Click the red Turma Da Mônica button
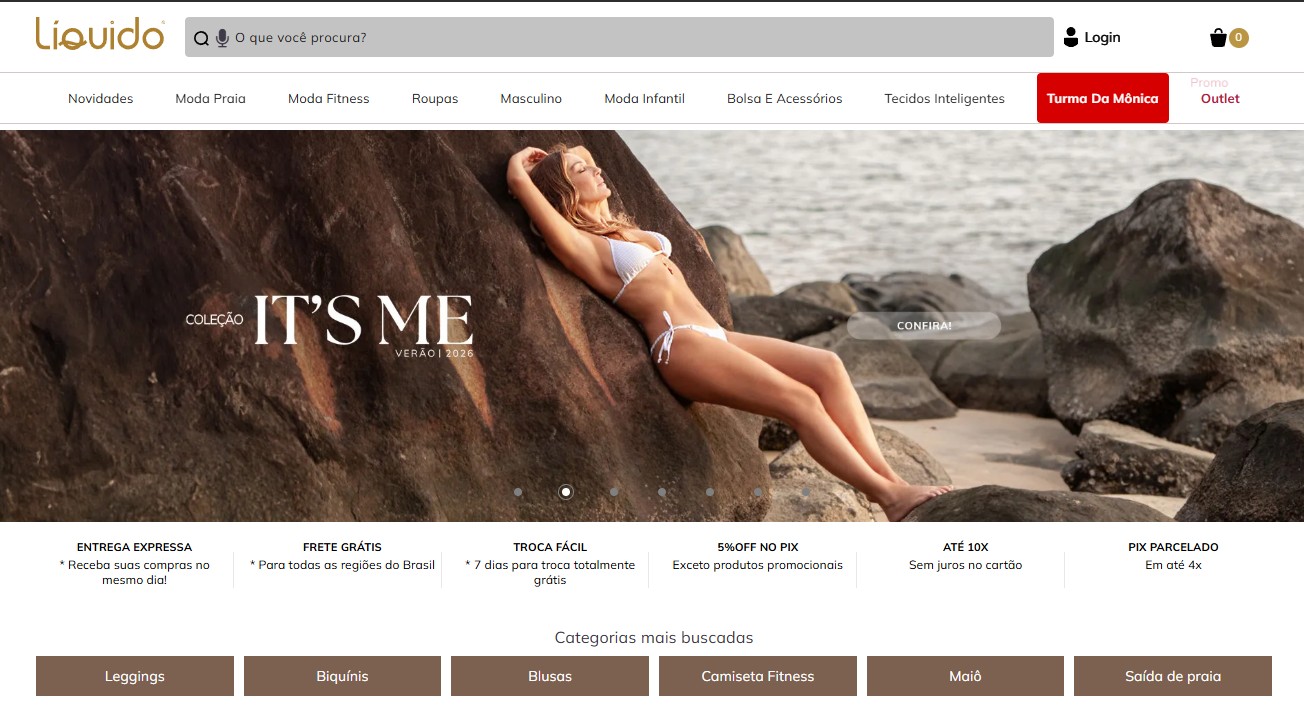The width and height of the screenshot is (1304, 710). point(1102,98)
